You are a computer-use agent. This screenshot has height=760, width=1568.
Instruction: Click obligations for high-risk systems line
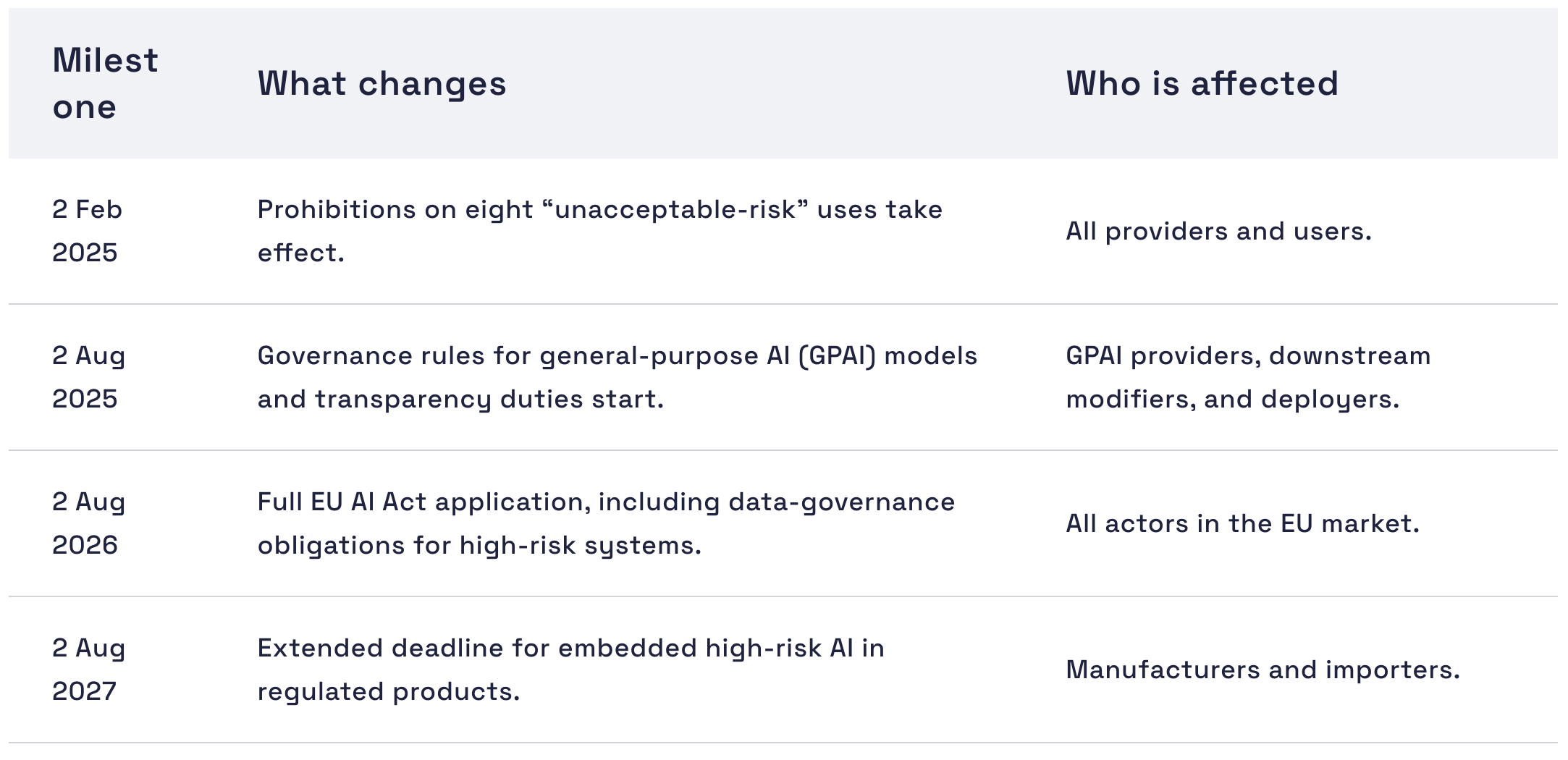click(x=479, y=546)
